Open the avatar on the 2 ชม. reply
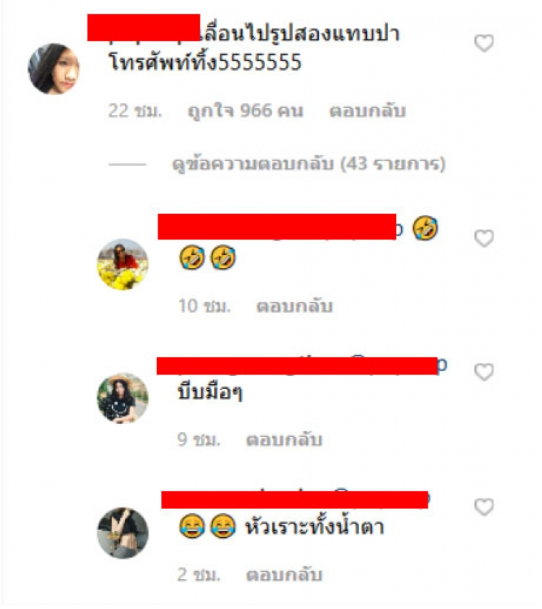This screenshot has width=542, height=609. (x=122, y=533)
